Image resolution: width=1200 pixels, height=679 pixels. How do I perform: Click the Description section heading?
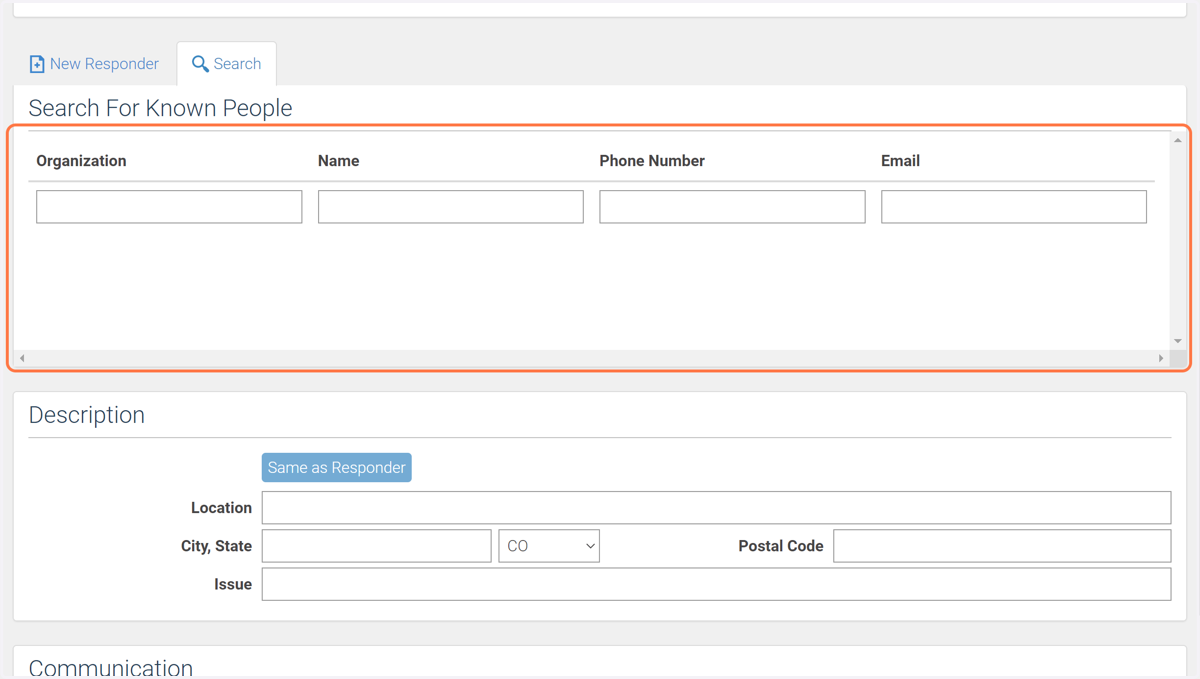point(87,415)
